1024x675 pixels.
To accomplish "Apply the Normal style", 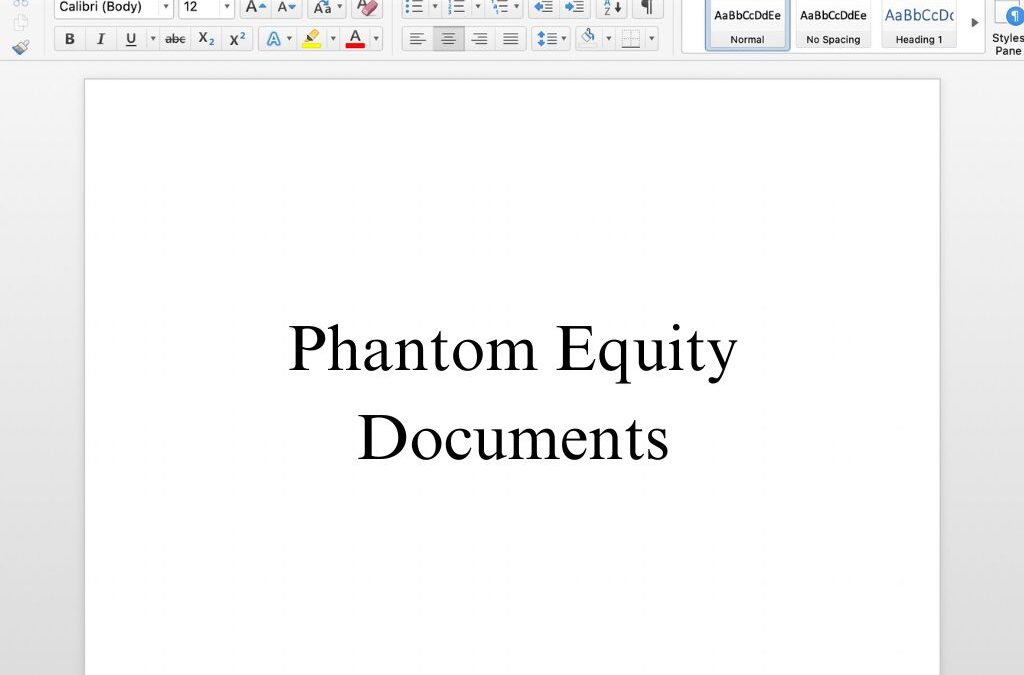I will pyautogui.click(x=747, y=25).
